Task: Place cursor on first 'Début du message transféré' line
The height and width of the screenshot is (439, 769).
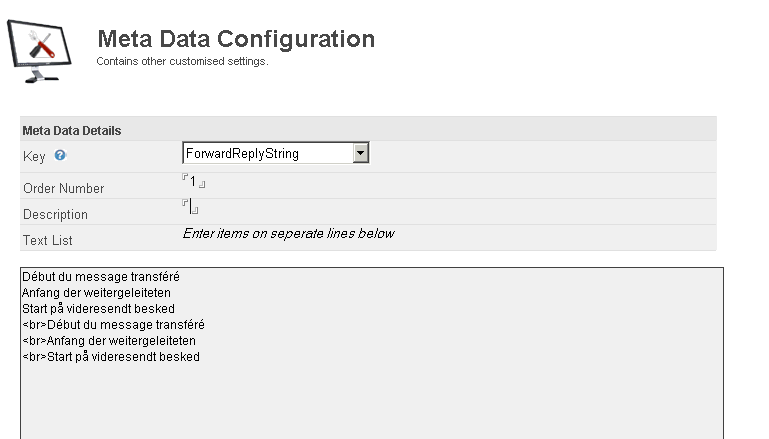Action: (x=101, y=277)
